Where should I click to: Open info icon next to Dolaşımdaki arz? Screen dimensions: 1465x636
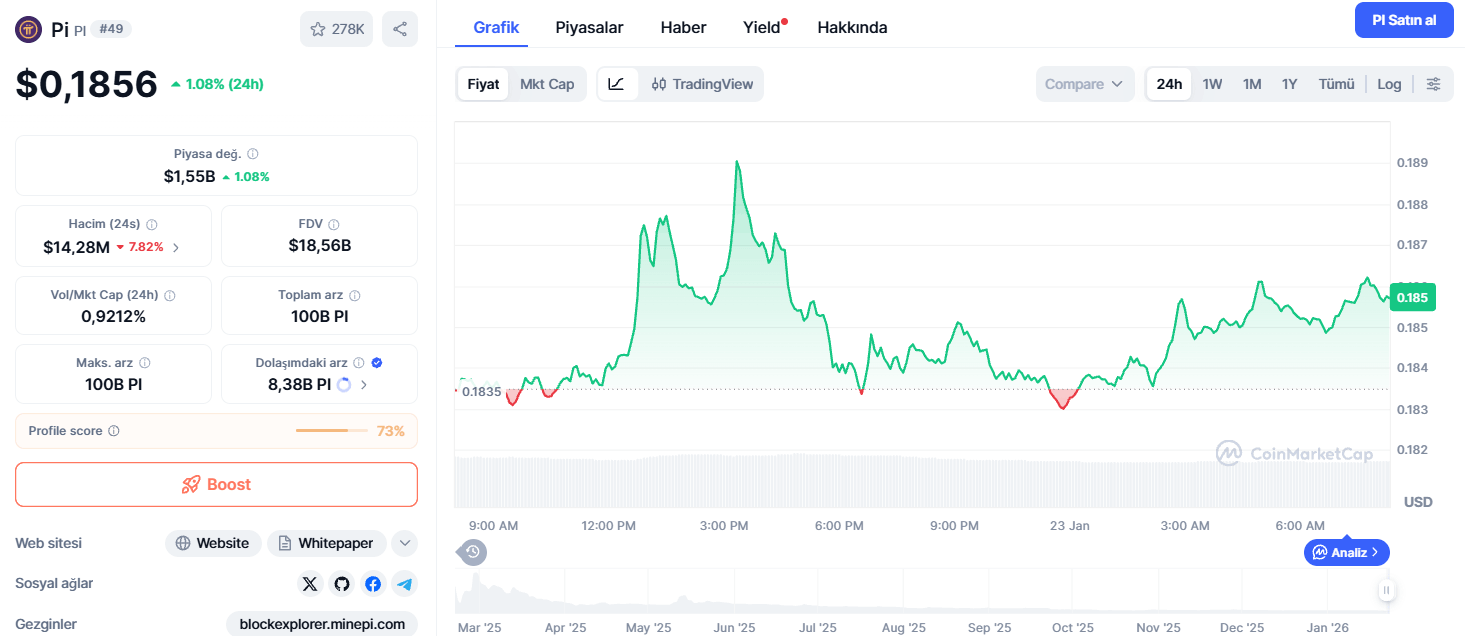point(359,363)
